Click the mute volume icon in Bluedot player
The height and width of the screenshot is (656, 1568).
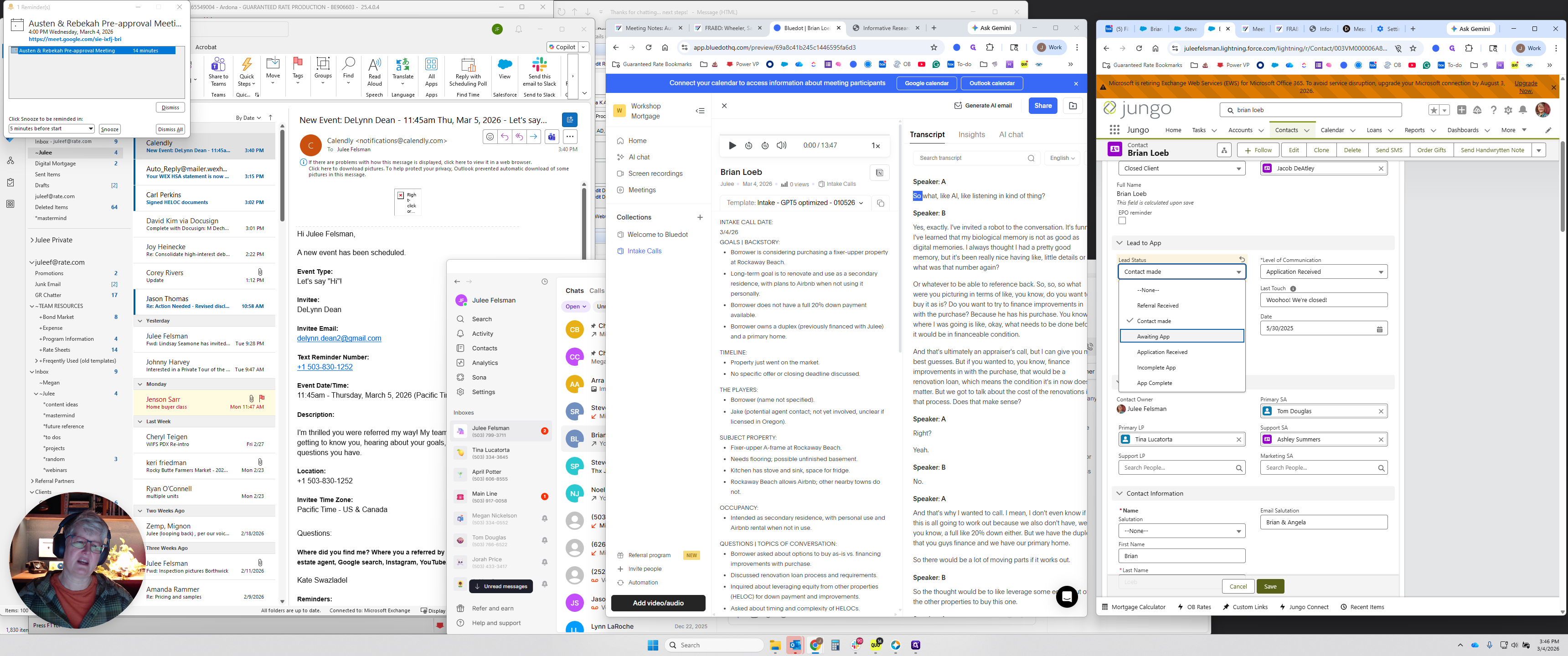pos(782,145)
